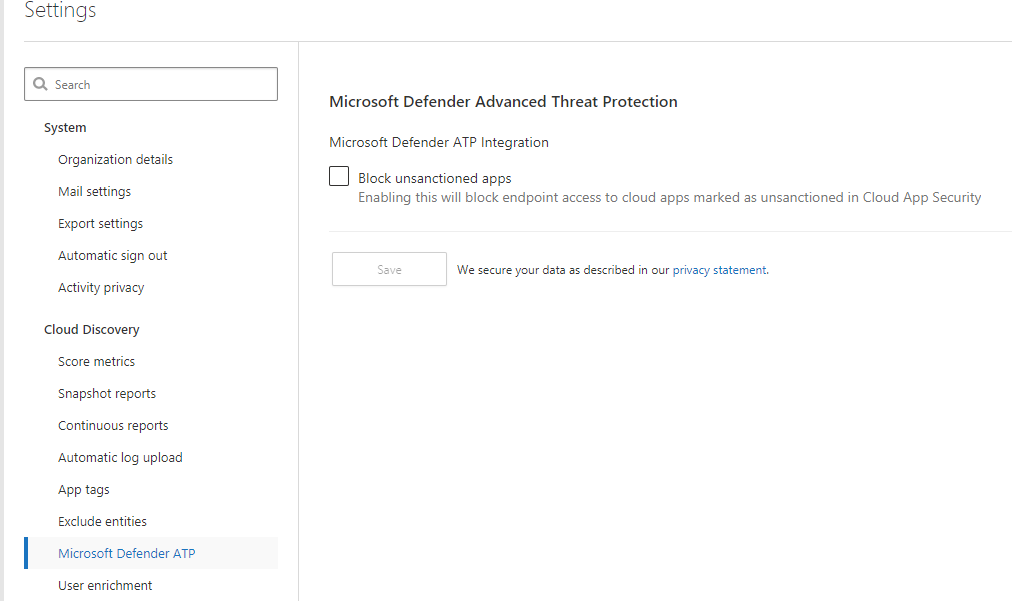
Task: Click the Enabling this will block description text
Action: [x=670, y=198]
